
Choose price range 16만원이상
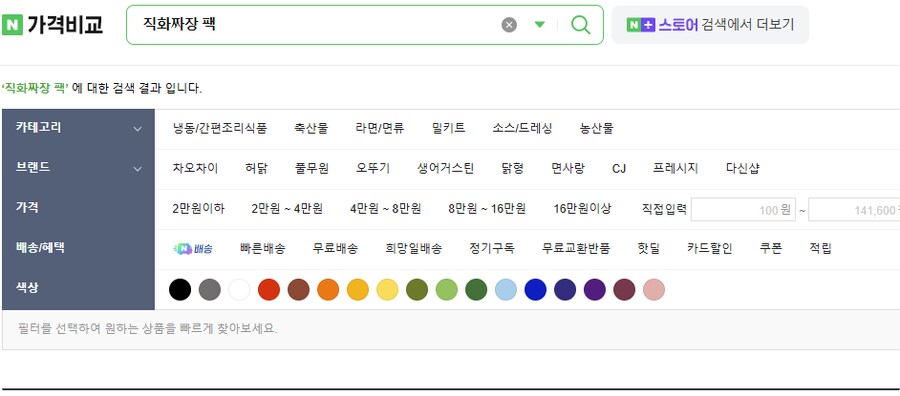pyautogui.click(x=582, y=209)
